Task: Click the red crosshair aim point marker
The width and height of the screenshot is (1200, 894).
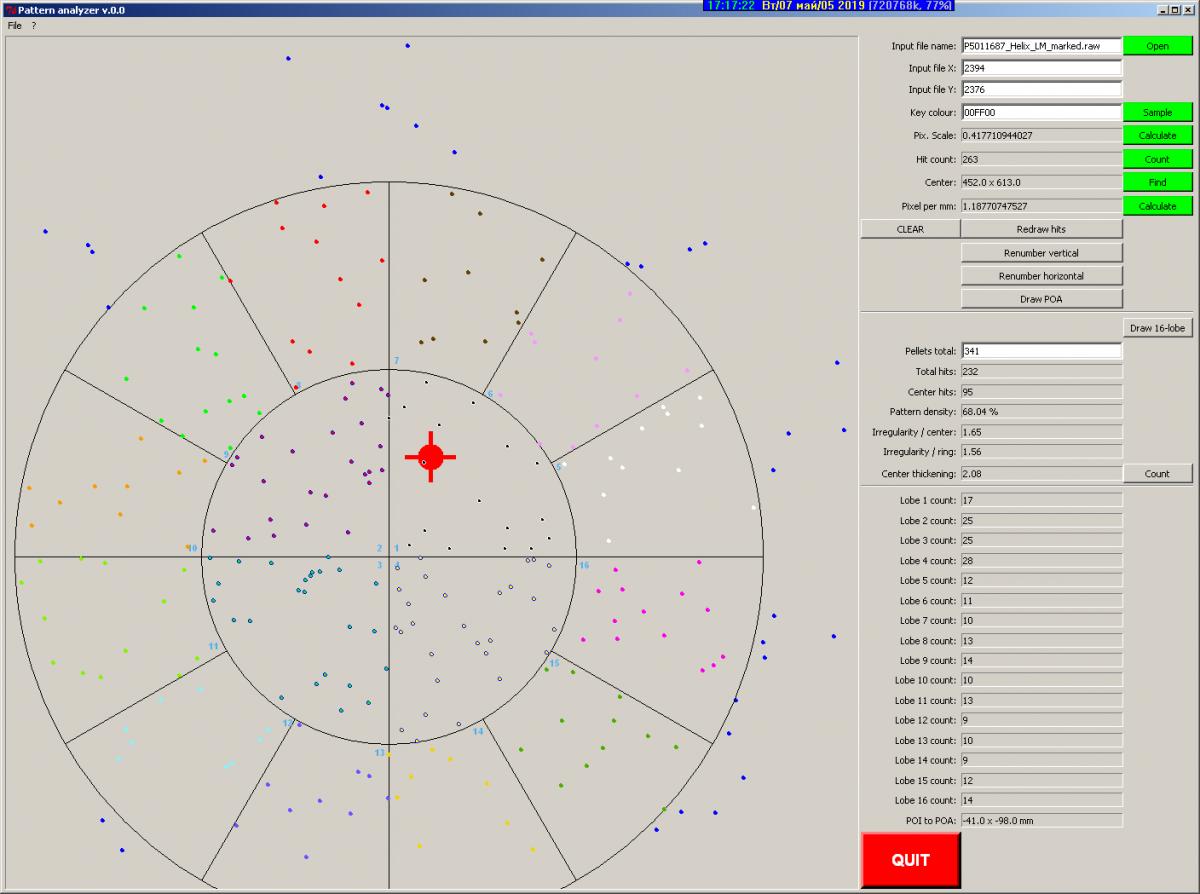Action: 430,457
